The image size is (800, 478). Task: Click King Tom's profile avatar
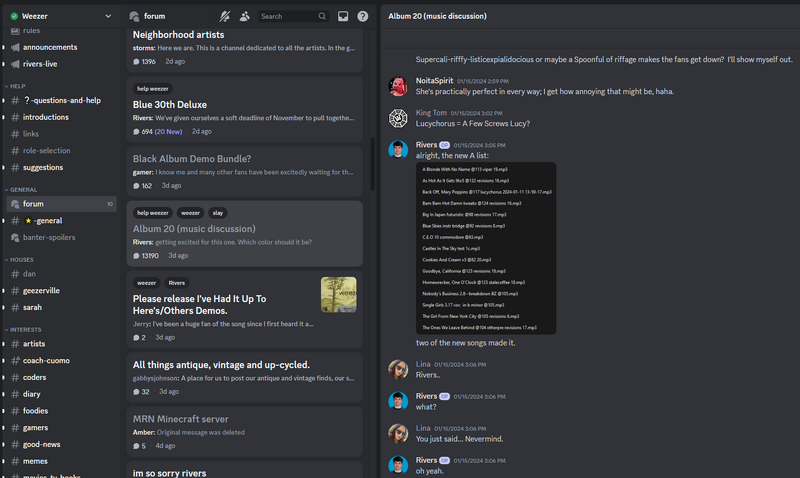click(x=397, y=118)
